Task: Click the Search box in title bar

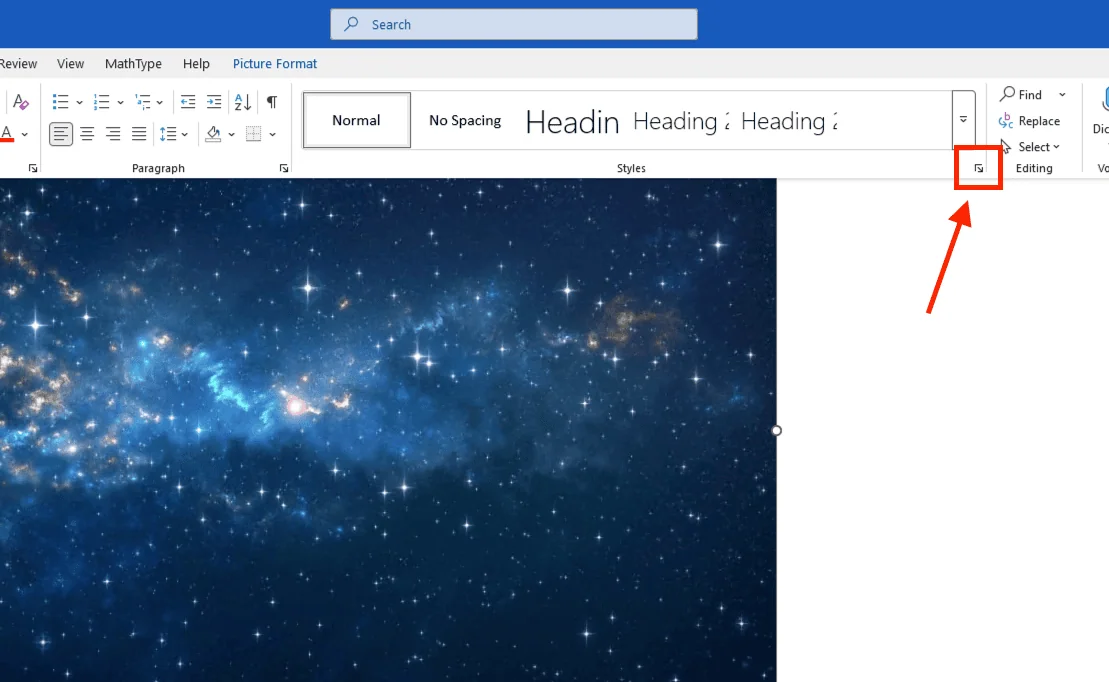Action: tap(513, 24)
